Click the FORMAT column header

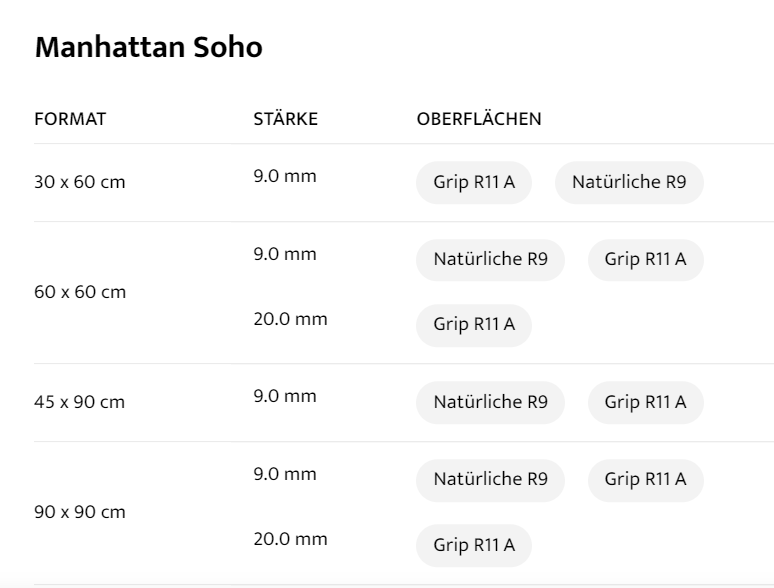pyautogui.click(x=70, y=120)
